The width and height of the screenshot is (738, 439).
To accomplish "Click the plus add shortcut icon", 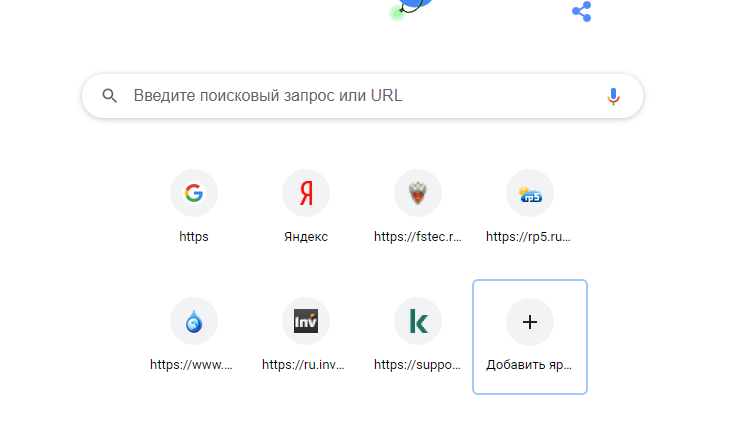I will tap(530, 322).
